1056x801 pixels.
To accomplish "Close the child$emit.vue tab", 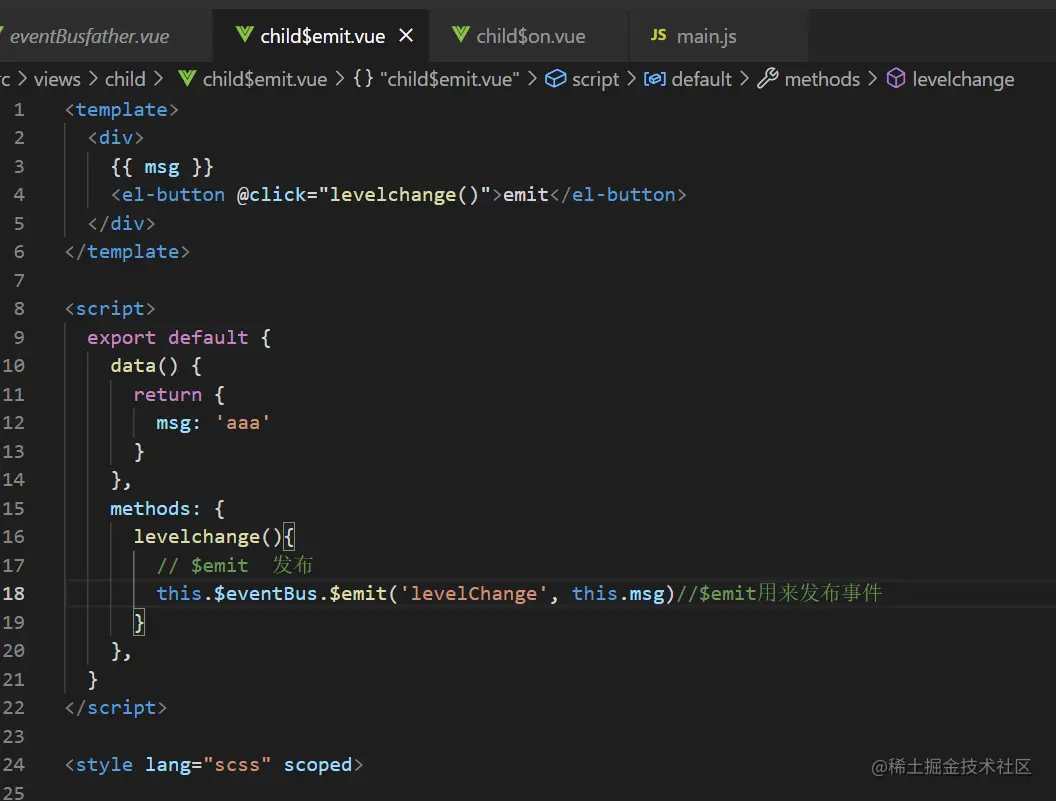I will coord(406,35).
